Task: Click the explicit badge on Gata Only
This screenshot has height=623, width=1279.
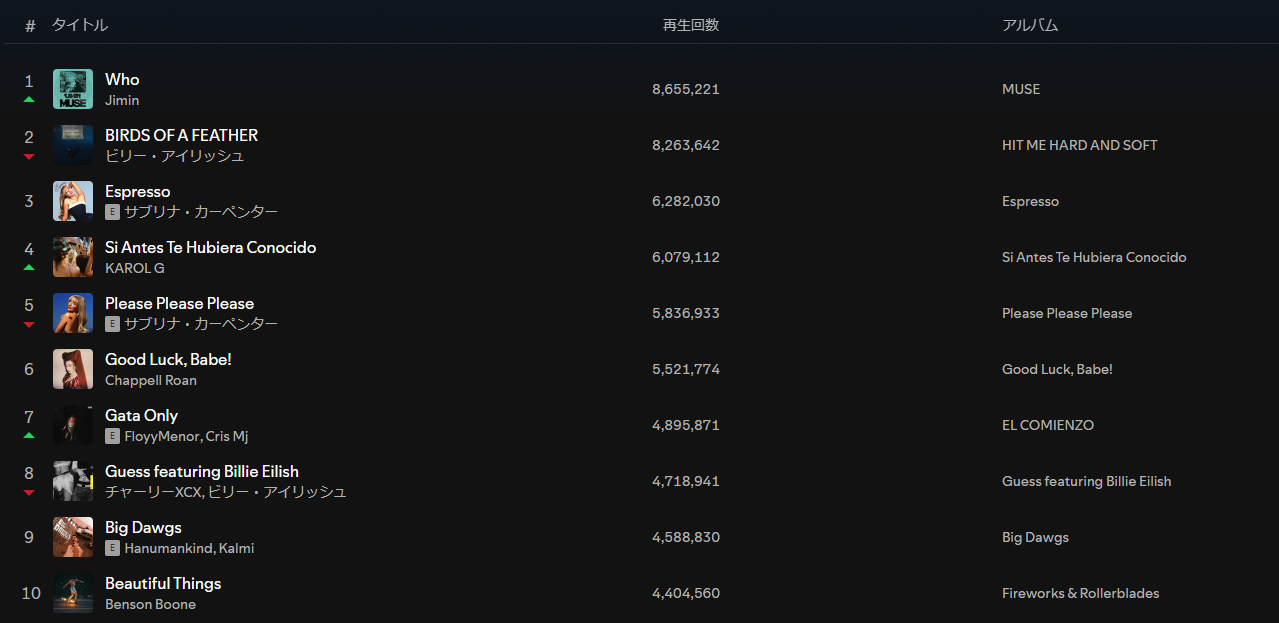Action: (x=112, y=436)
